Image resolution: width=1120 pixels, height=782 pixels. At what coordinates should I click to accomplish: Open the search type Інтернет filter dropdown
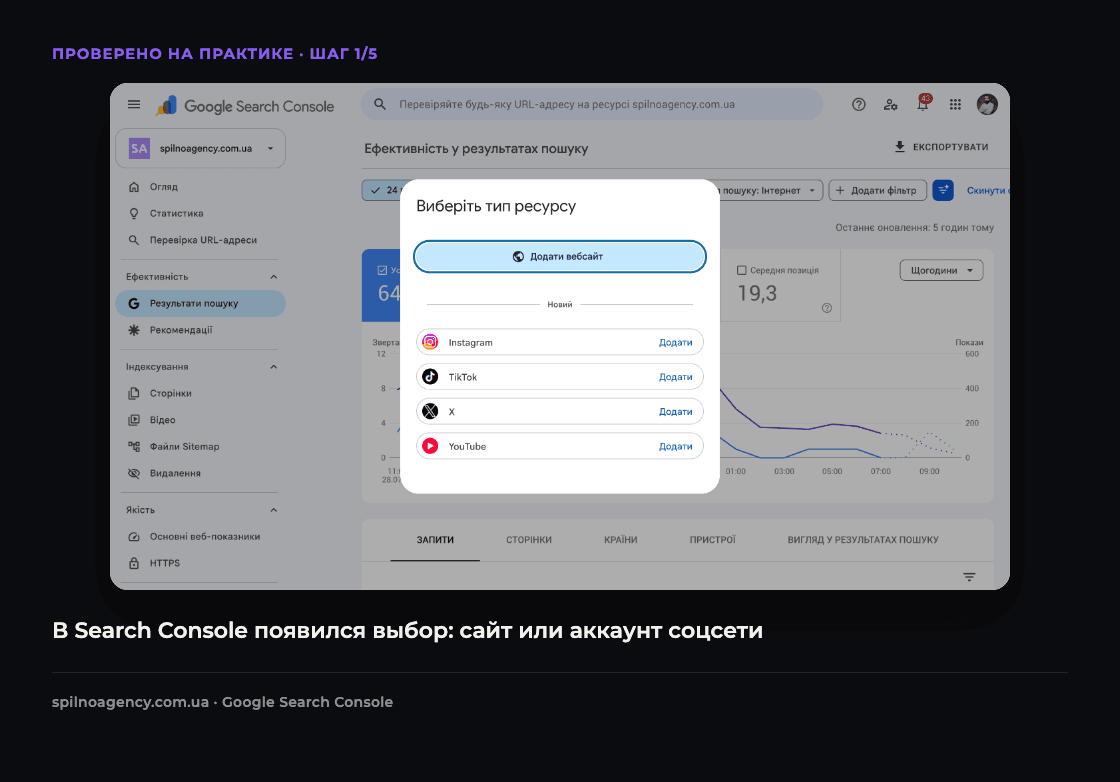(x=770, y=191)
